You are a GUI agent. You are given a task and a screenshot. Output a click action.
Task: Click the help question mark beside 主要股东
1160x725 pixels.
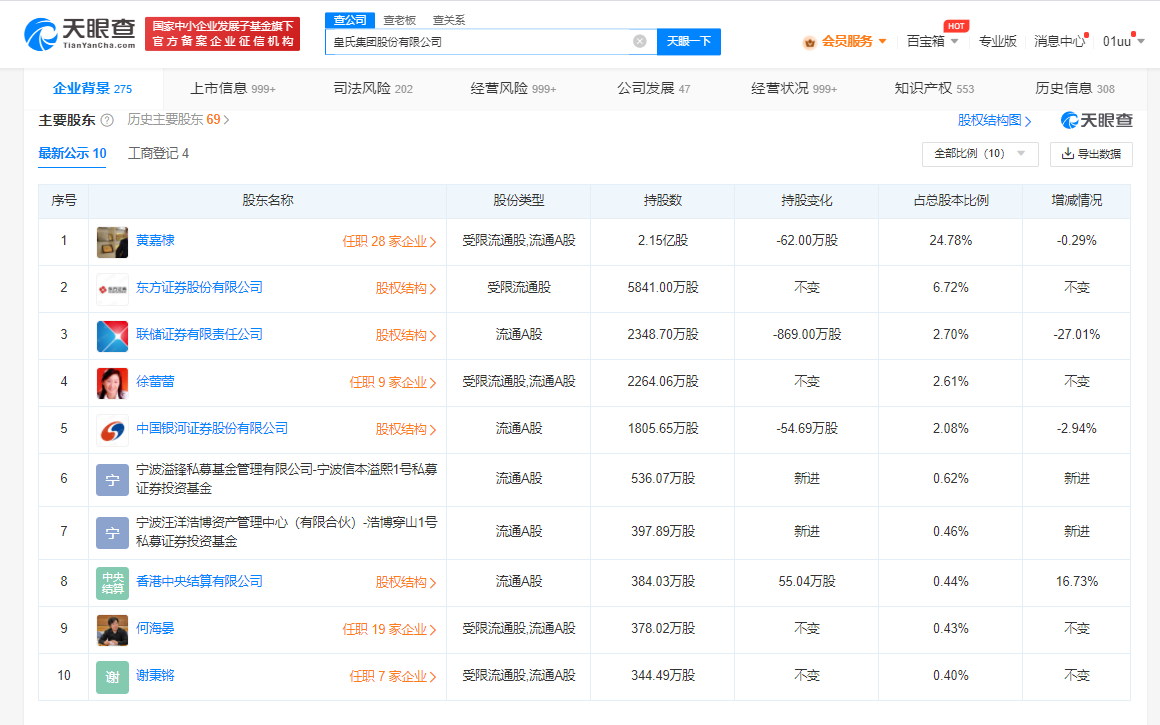click(x=107, y=120)
